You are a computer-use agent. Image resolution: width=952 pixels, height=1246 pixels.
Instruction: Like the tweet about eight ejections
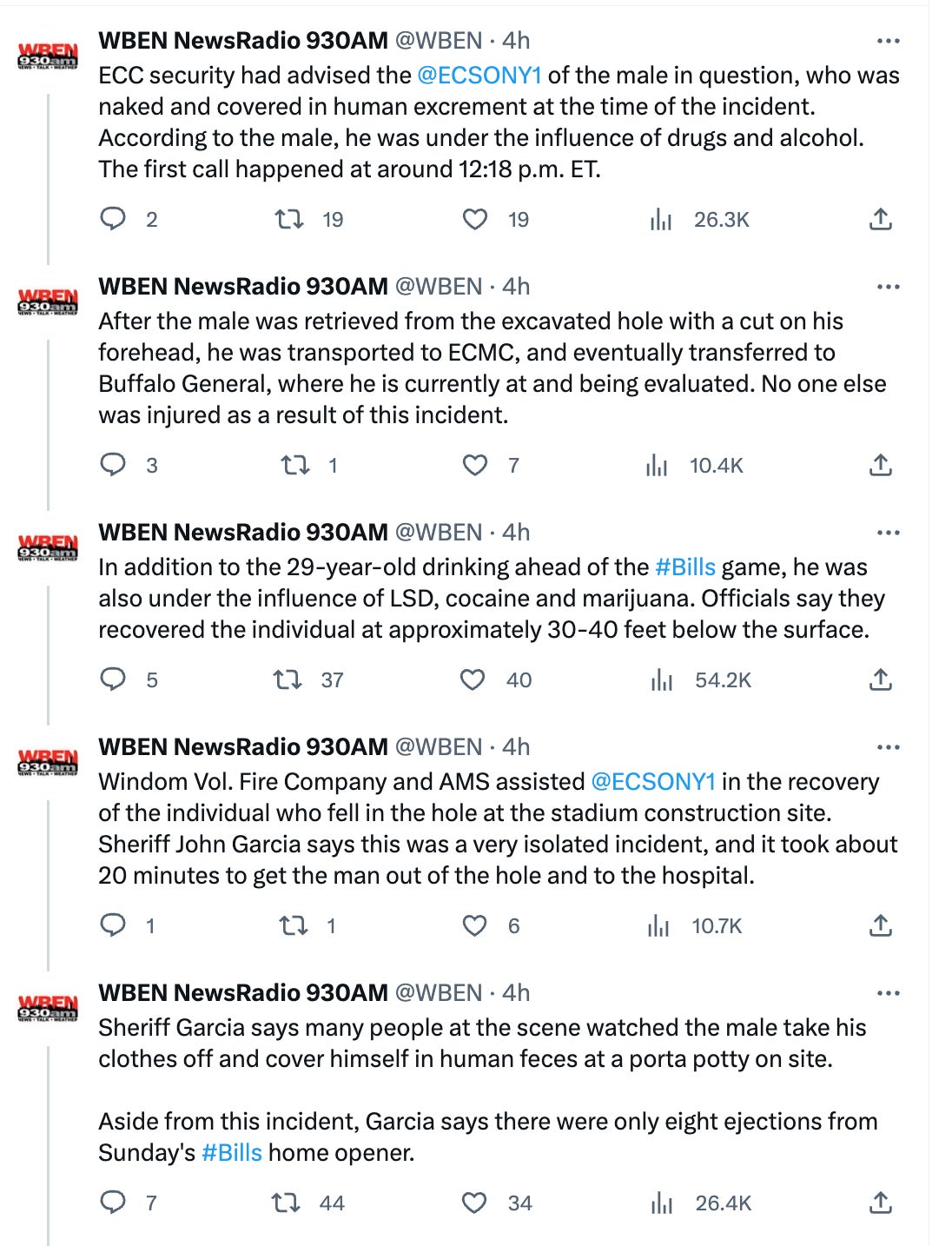474,1203
